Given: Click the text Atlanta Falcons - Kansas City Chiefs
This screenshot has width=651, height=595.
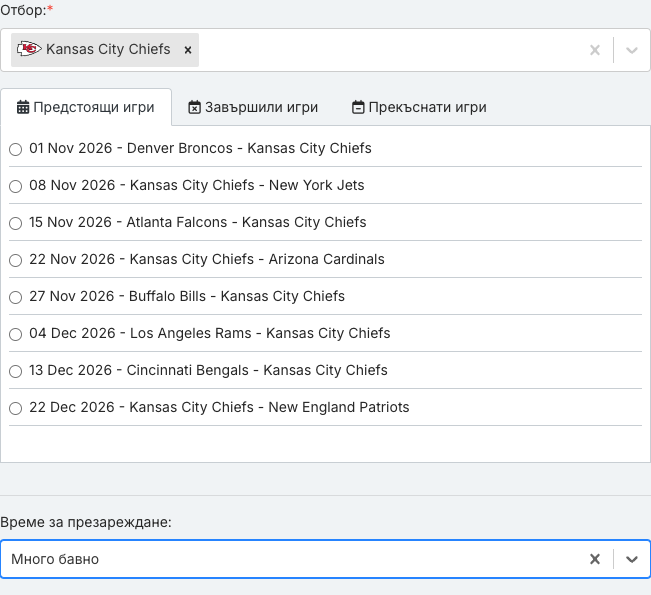Looking at the screenshot, I should pos(246,222).
